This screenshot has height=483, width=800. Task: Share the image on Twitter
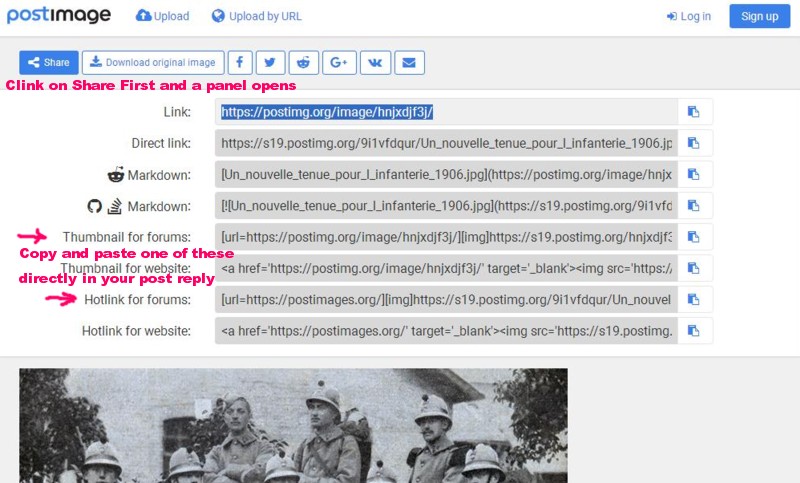pos(270,63)
